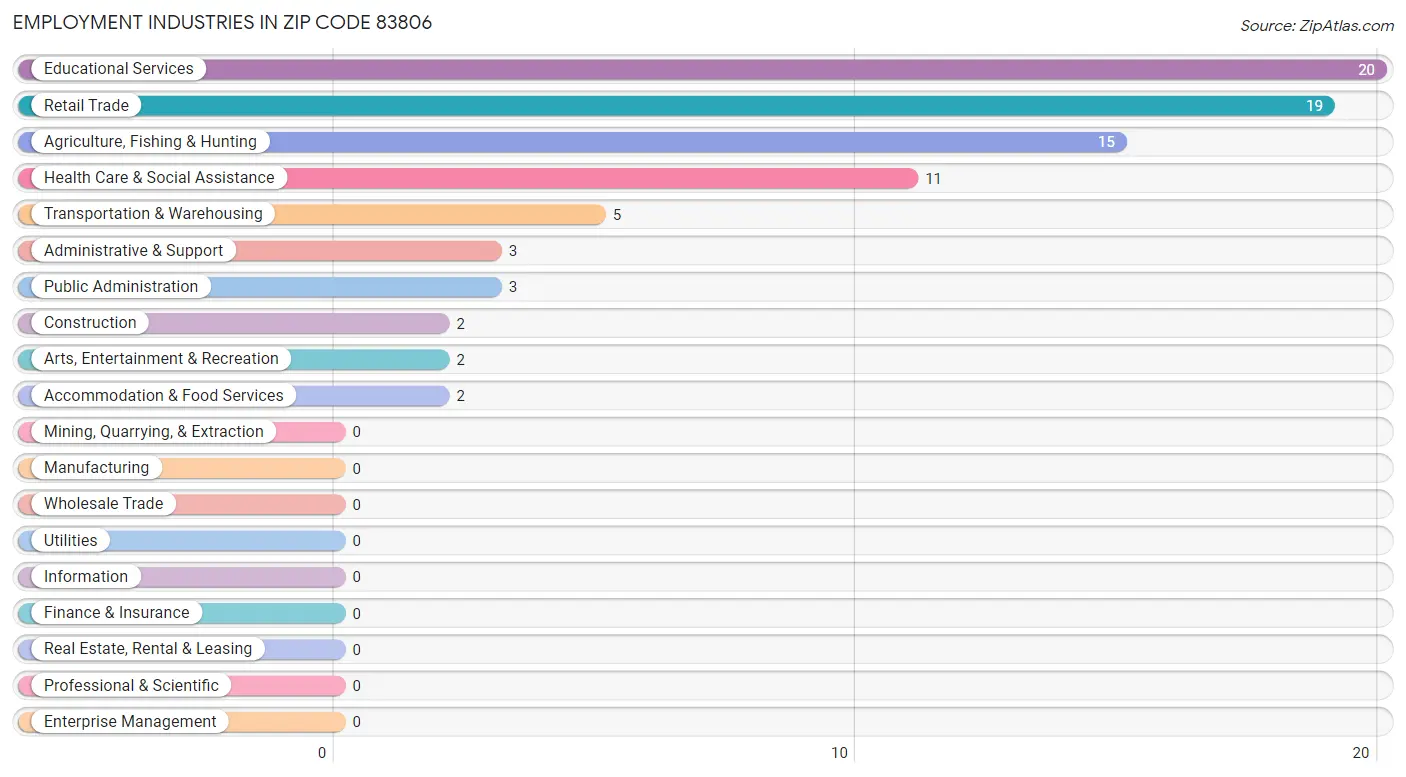1406x777 pixels.
Task: Click the pink Health Care bar
Action: point(468,178)
